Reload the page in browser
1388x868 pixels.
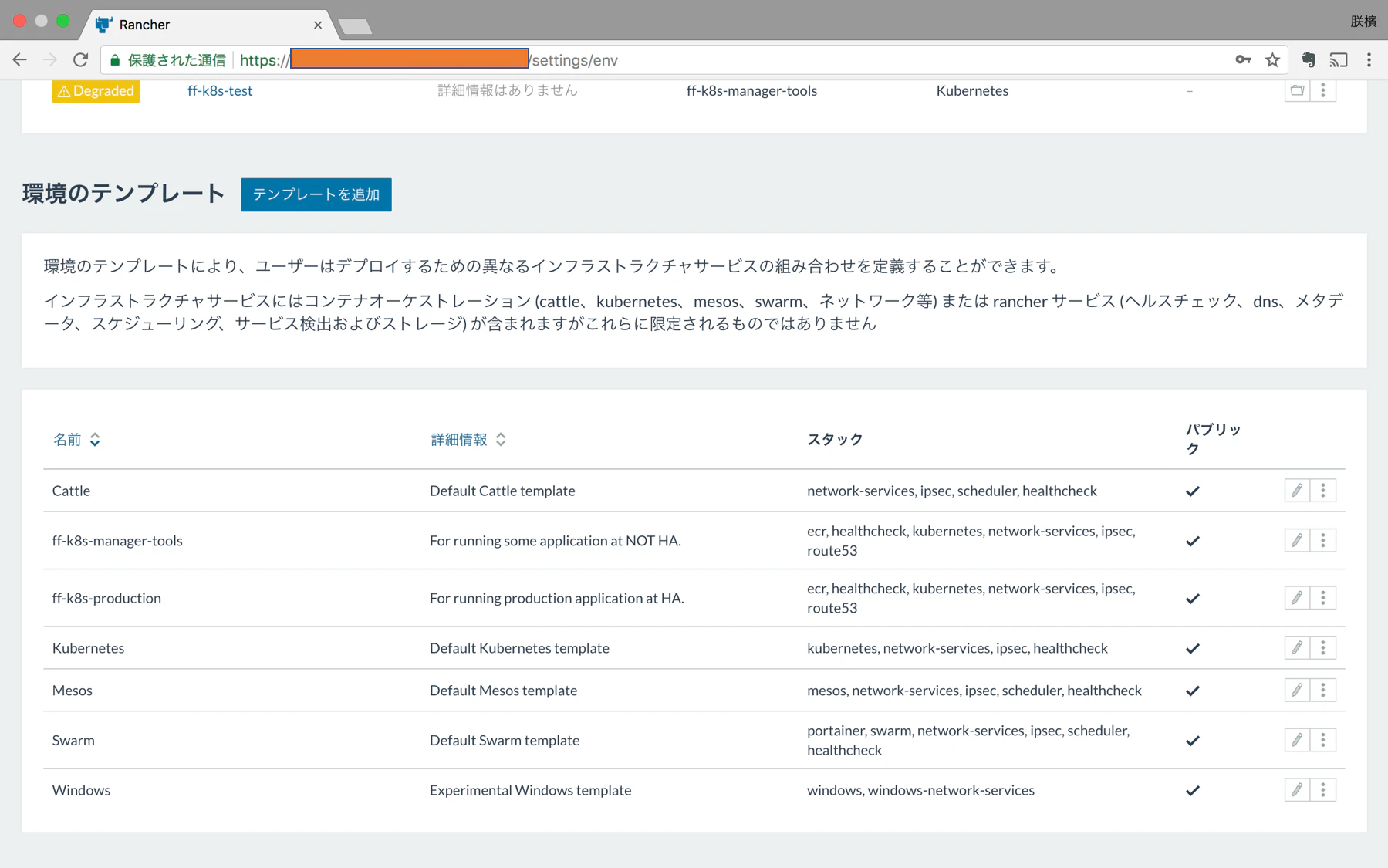click(80, 60)
